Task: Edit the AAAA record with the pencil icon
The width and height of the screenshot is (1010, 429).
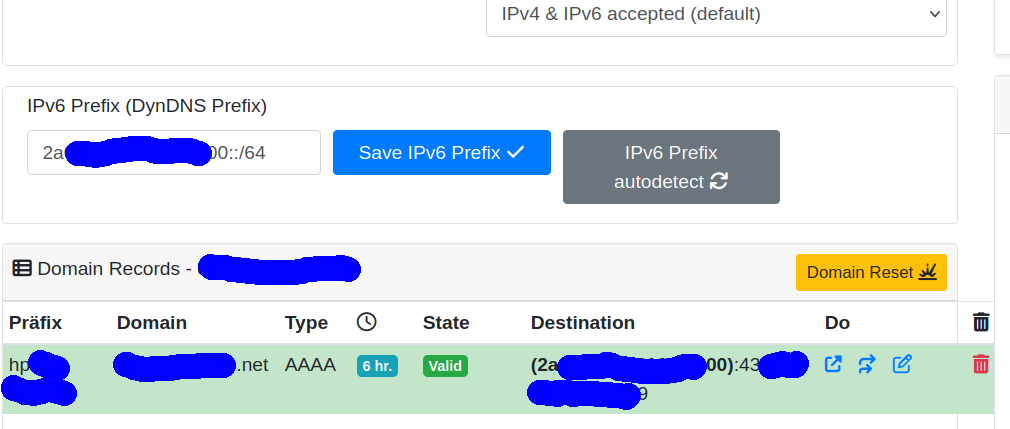Action: (902, 365)
